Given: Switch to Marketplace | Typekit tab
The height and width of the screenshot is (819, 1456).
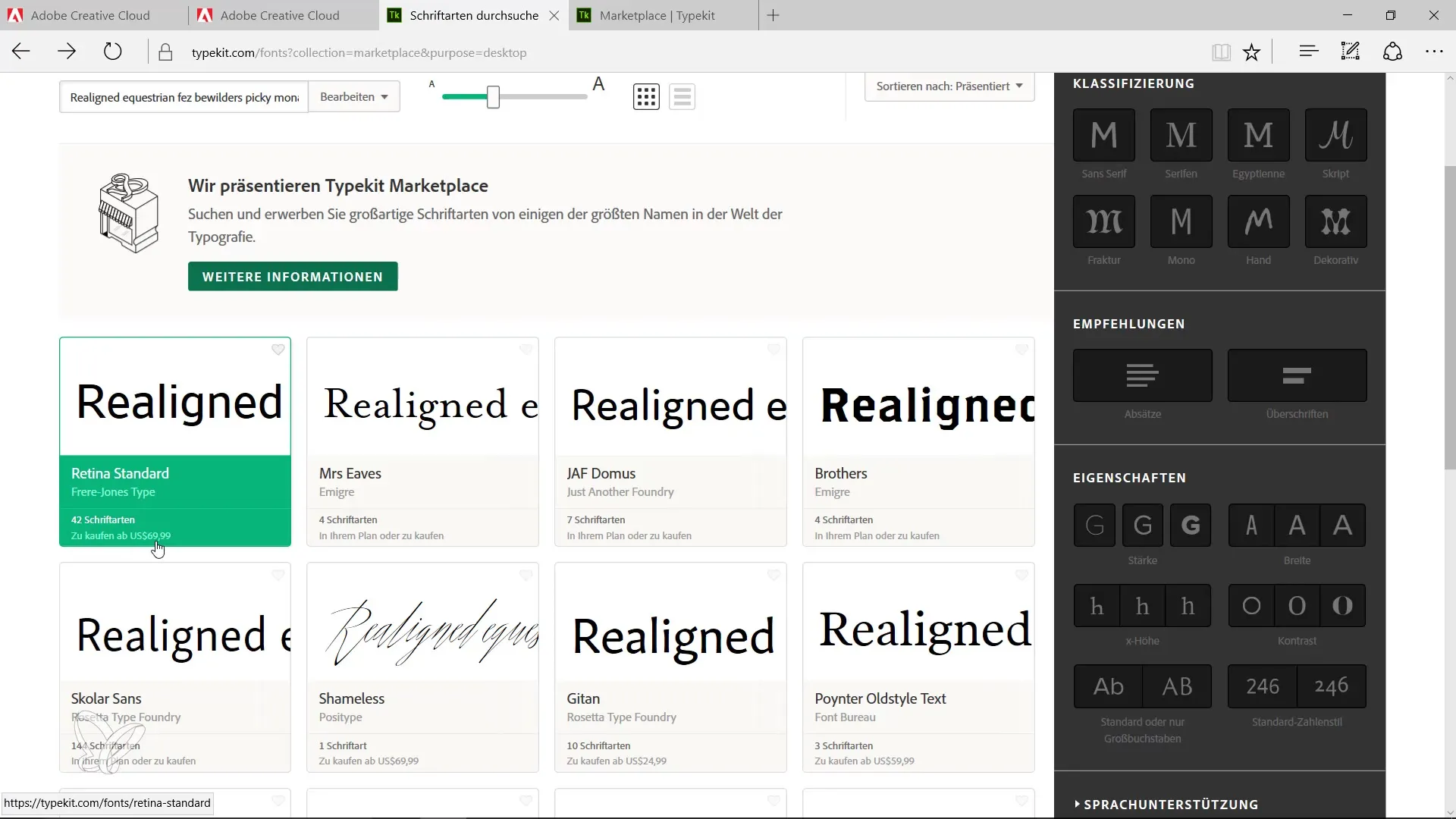Looking at the screenshot, I should click(x=664, y=15).
